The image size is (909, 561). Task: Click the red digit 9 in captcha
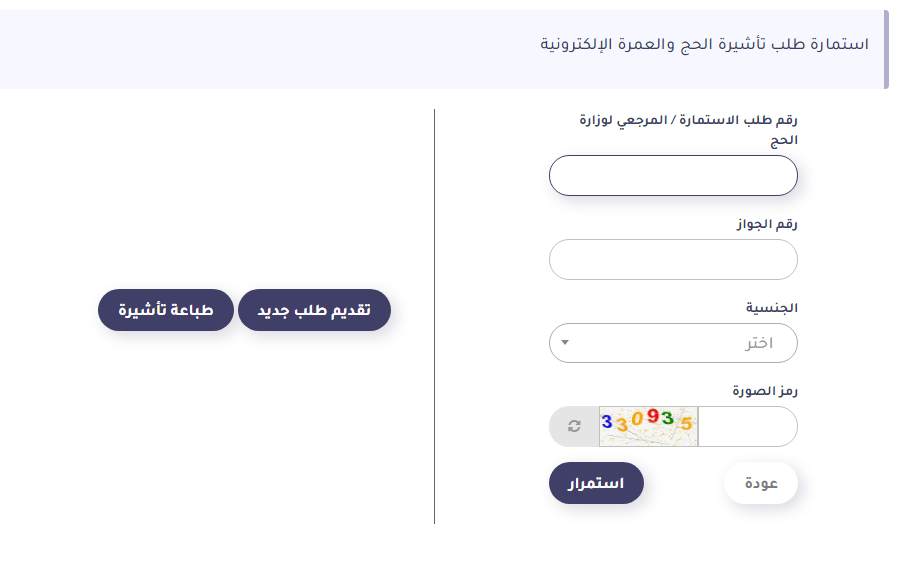[x=653, y=416]
